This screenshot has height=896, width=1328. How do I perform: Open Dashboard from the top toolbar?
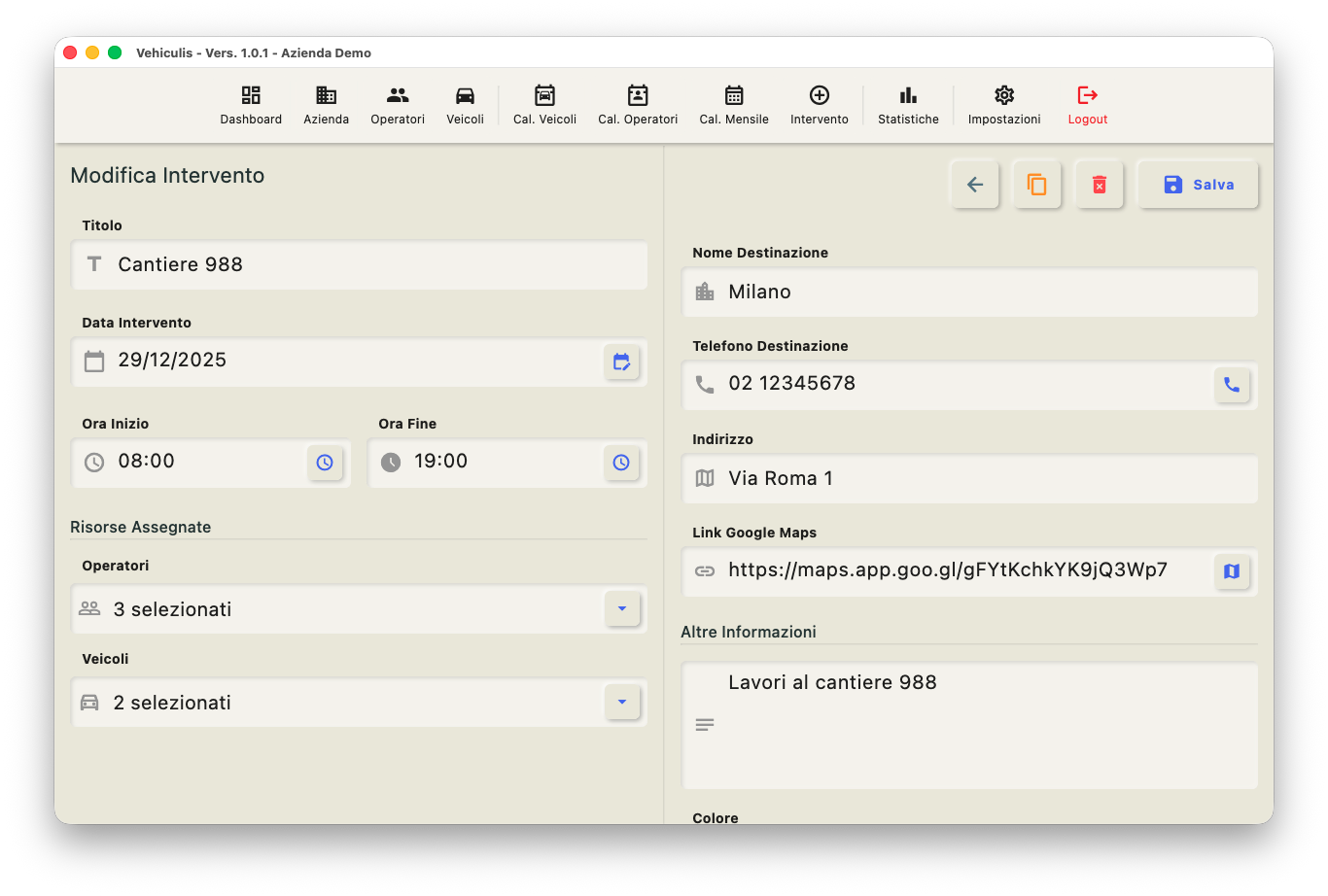coord(251,105)
